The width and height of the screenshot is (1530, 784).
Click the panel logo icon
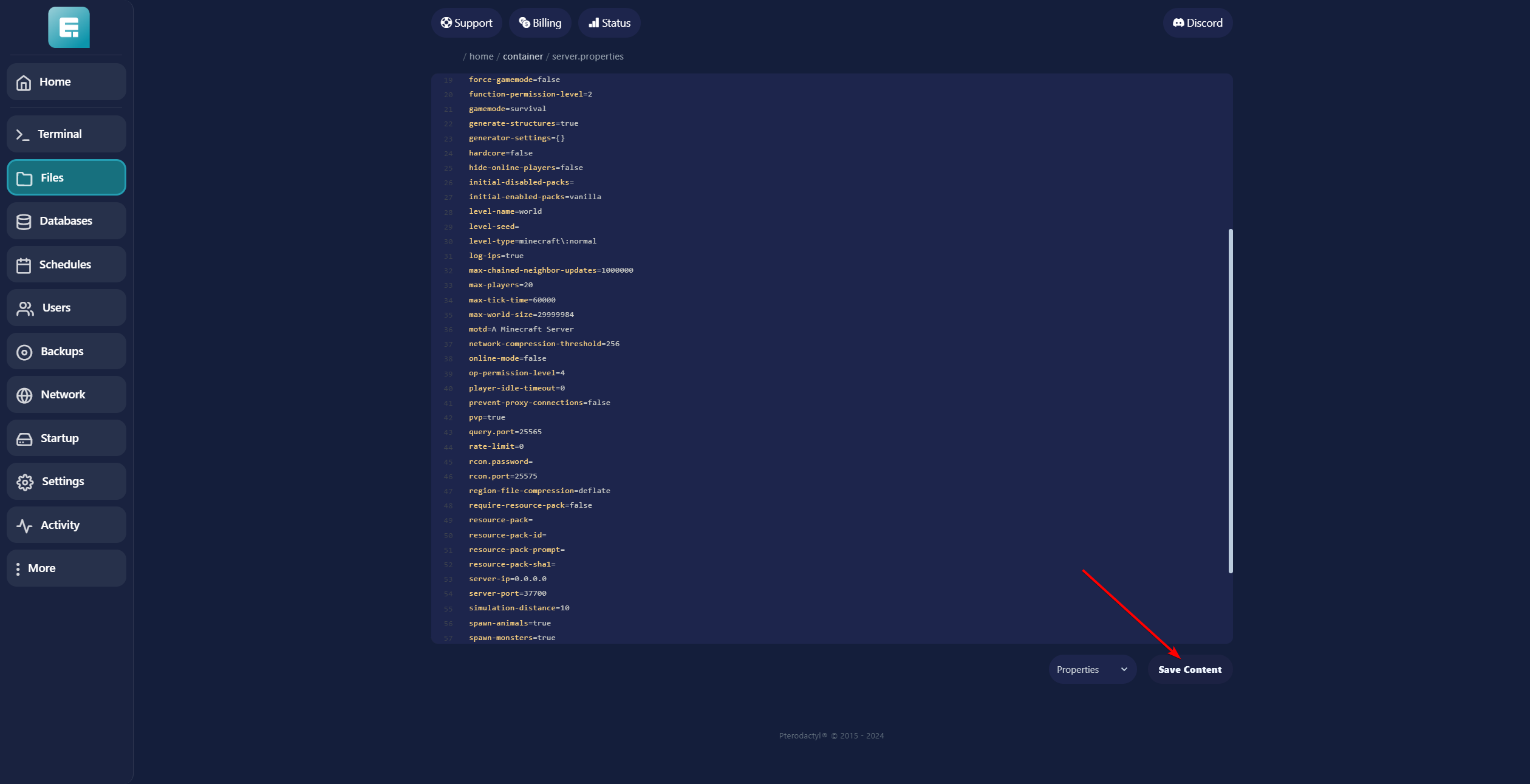click(69, 27)
